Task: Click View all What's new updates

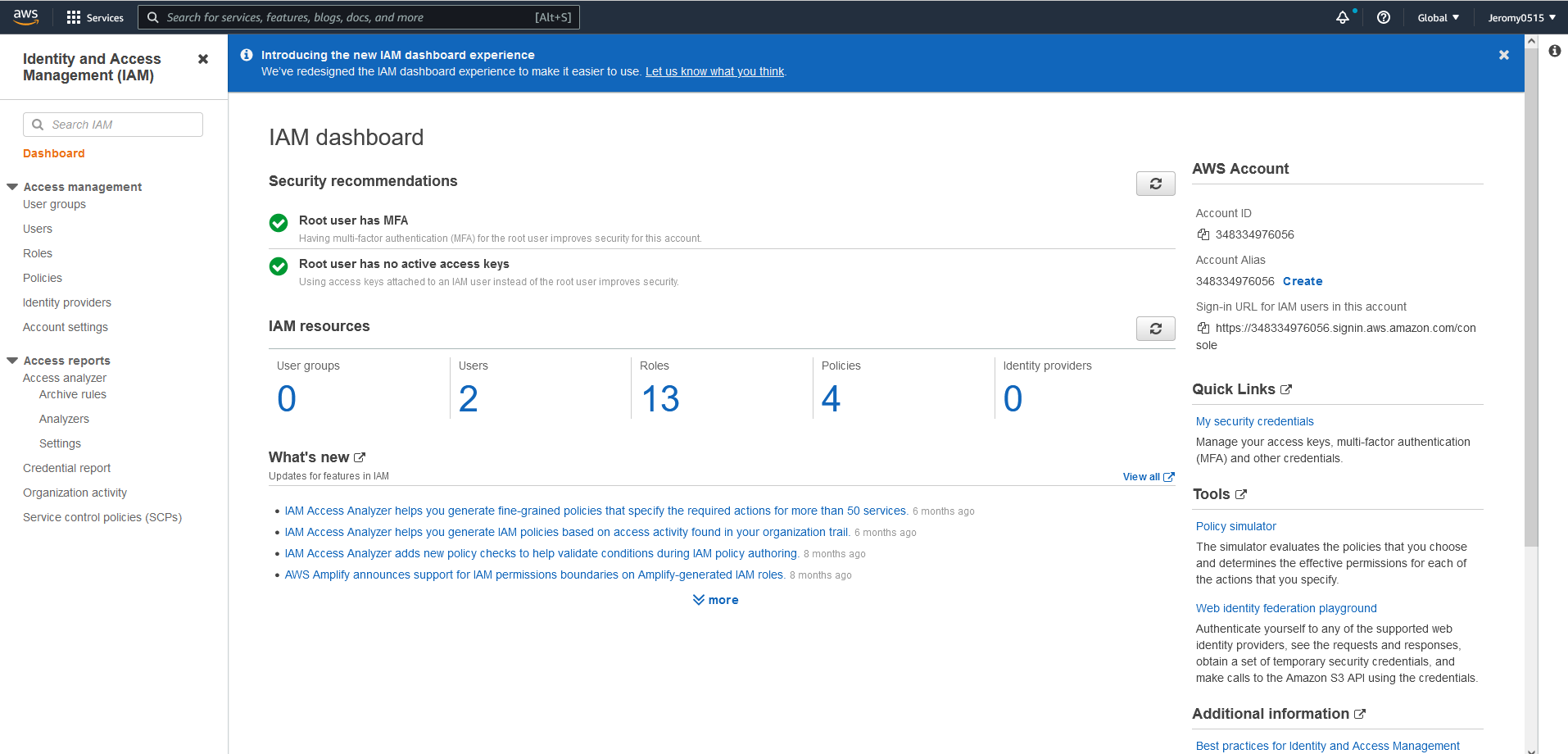Action: [1149, 476]
